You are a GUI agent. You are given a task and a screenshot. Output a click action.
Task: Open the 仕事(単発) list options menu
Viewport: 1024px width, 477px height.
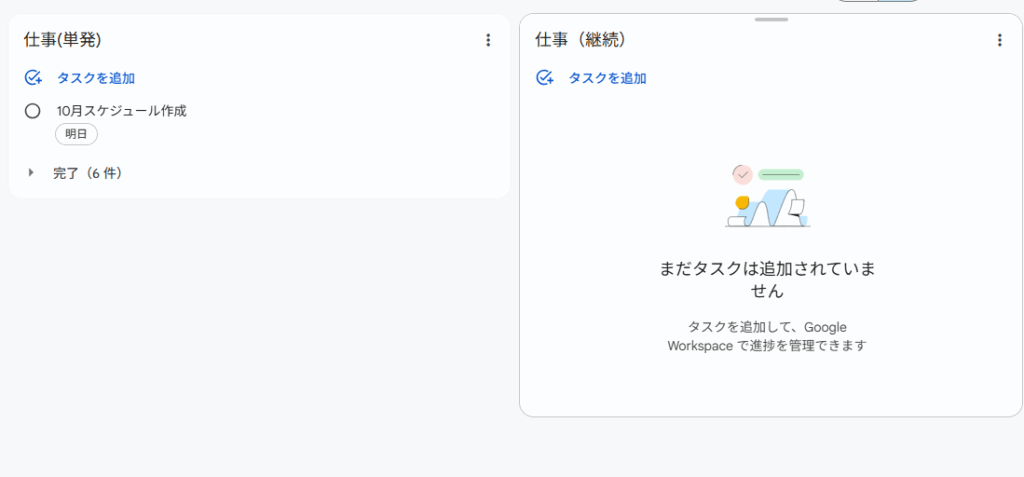488,40
